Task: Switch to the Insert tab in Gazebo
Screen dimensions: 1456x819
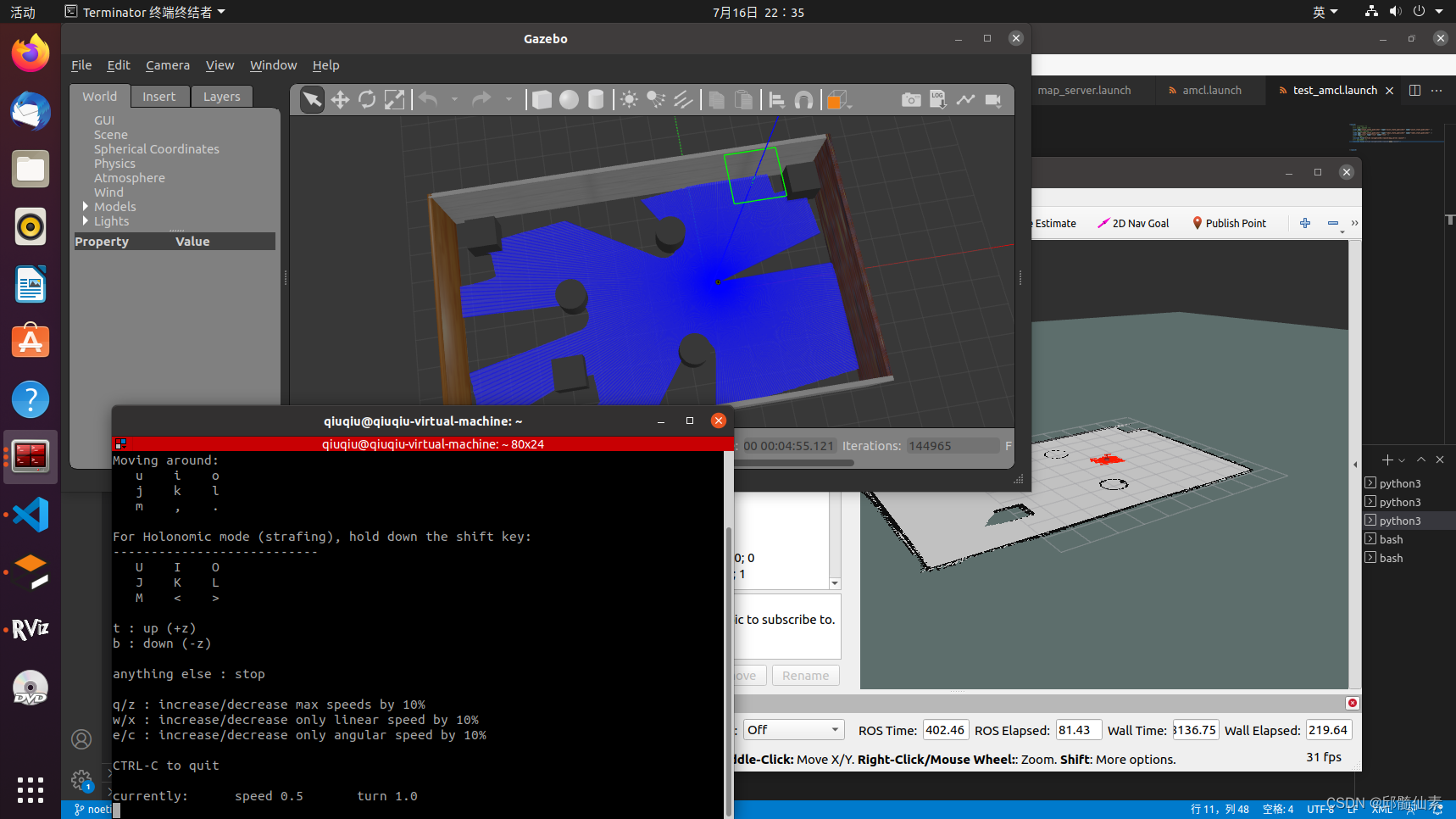Action: 160,96
